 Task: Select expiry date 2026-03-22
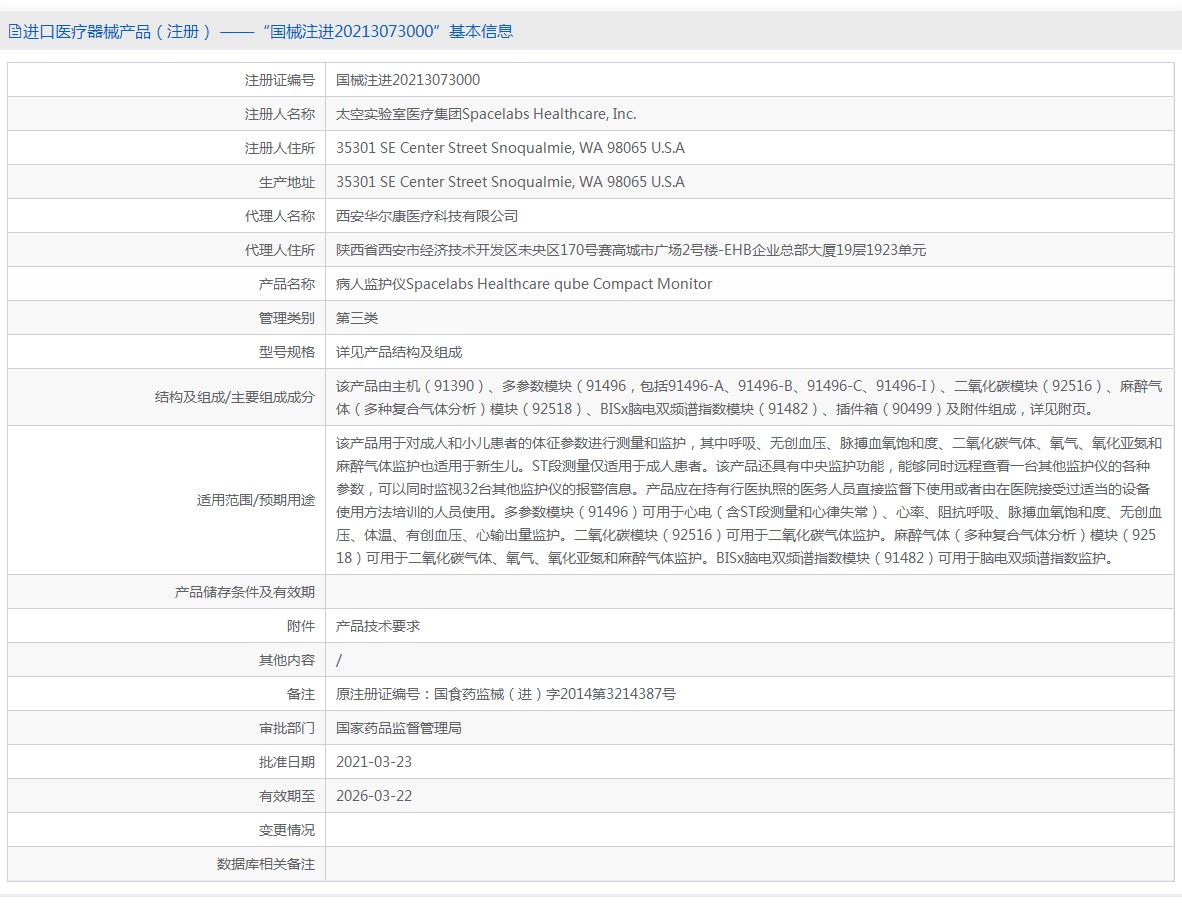point(374,795)
